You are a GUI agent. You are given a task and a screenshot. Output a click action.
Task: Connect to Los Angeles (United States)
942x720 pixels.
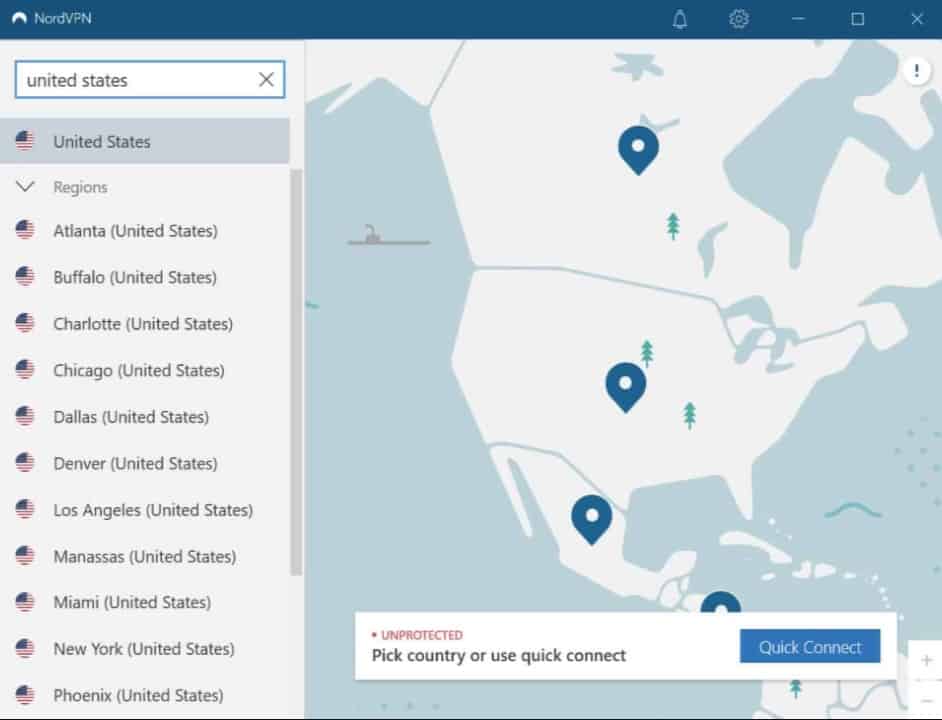[x=145, y=510]
